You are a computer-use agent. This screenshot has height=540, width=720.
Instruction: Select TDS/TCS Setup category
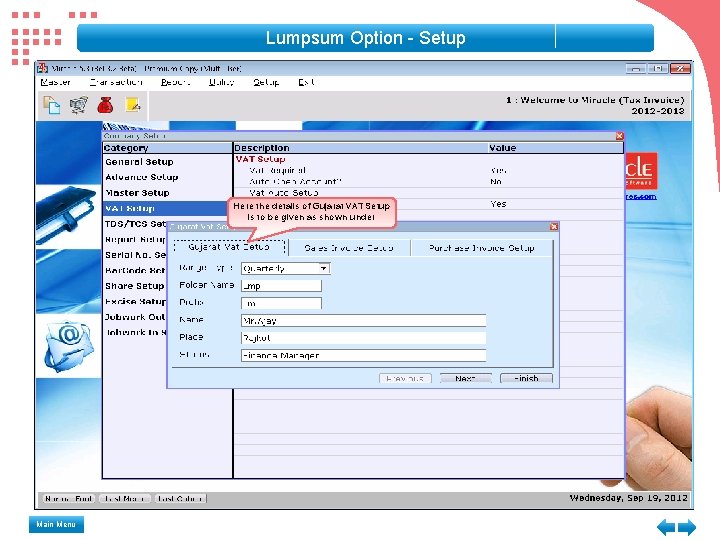click(x=135, y=224)
